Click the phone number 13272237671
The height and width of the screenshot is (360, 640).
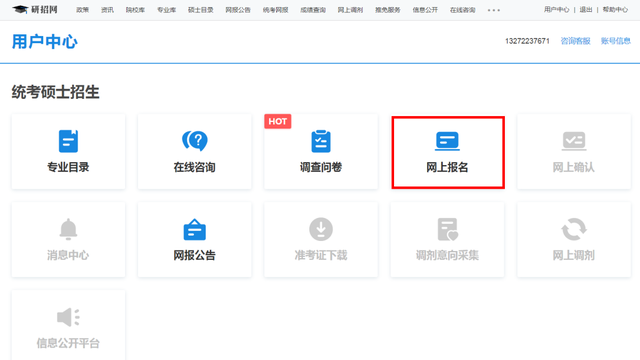[x=527, y=41]
